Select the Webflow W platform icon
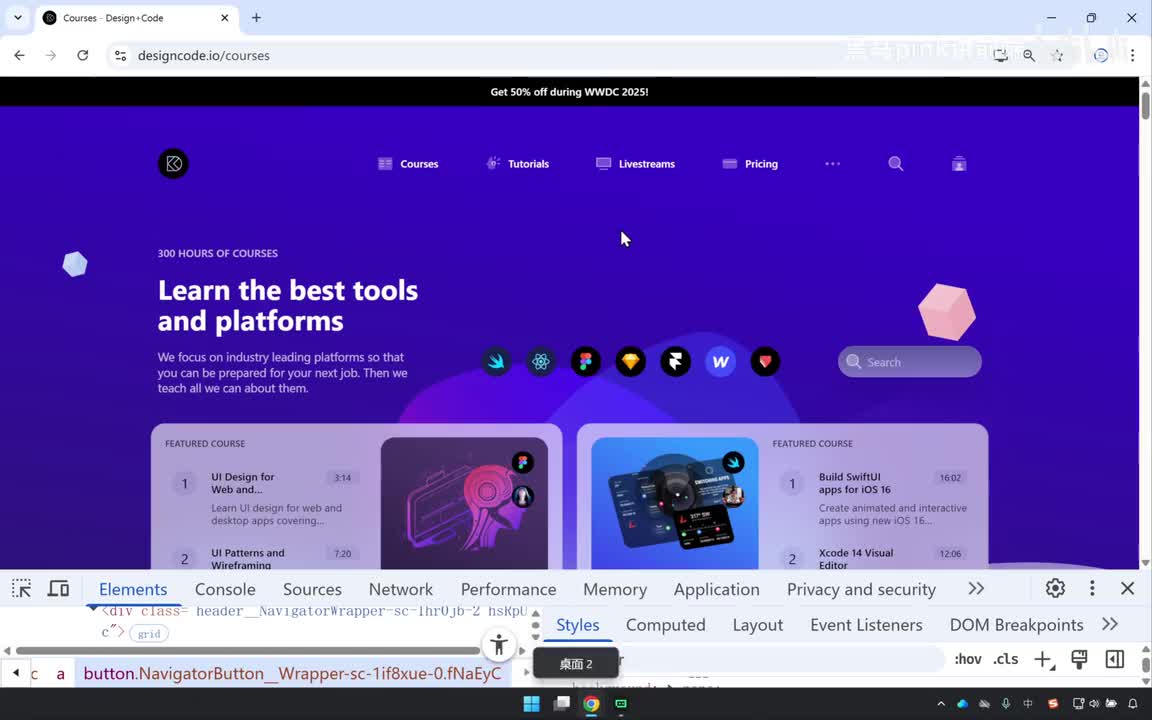1152x720 pixels. pos(720,361)
